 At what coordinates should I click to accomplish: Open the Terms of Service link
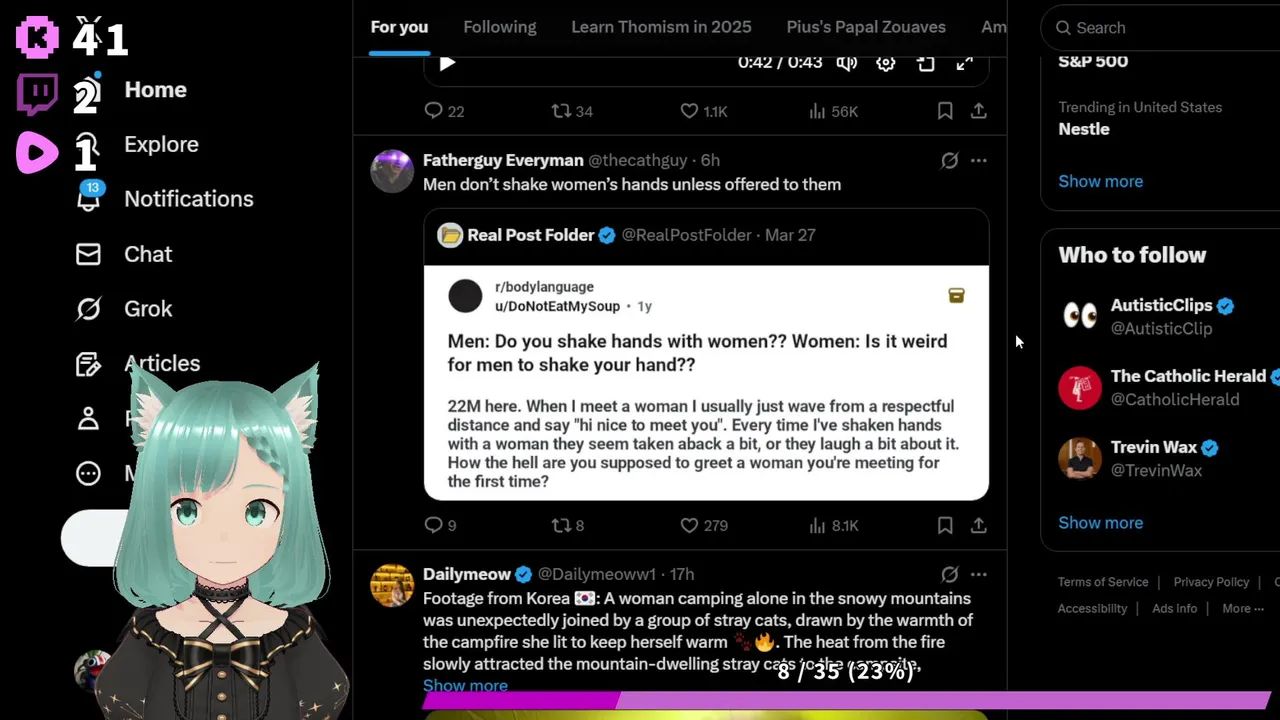click(1103, 582)
